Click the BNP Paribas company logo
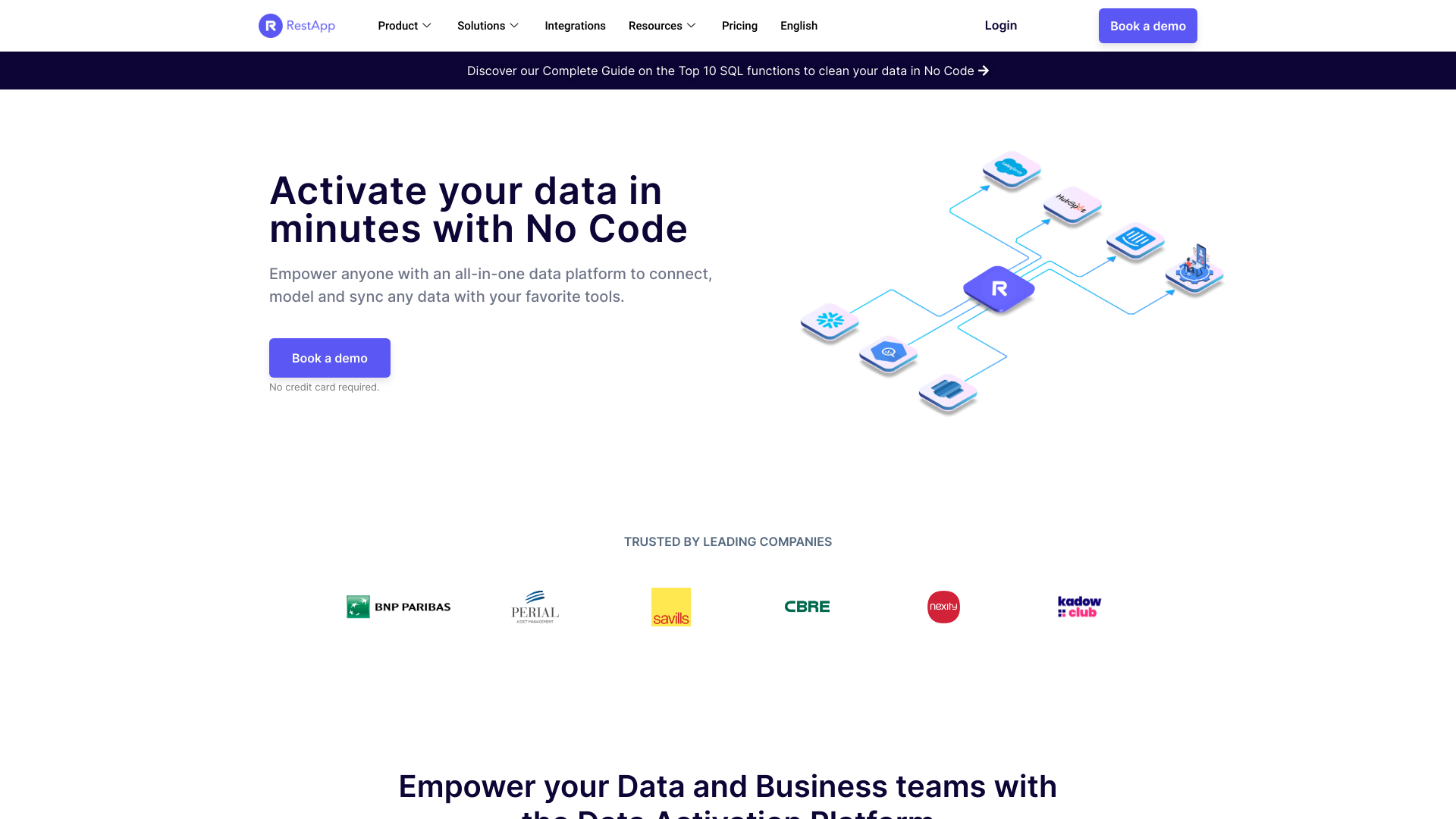 click(397, 606)
